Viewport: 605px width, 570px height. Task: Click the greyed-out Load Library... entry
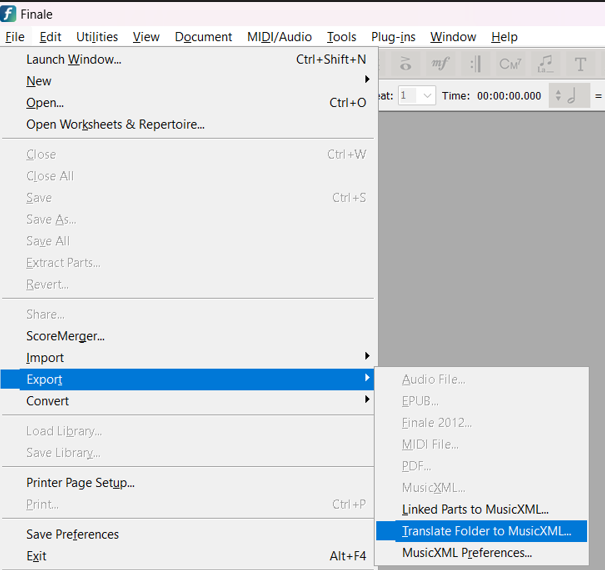point(189,431)
